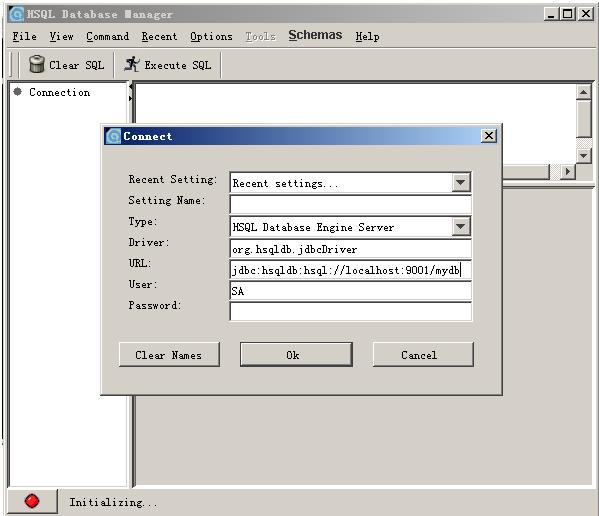Open the Type dropdown list
This screenshot has height=516, width=599.
(x=460, y=226)
